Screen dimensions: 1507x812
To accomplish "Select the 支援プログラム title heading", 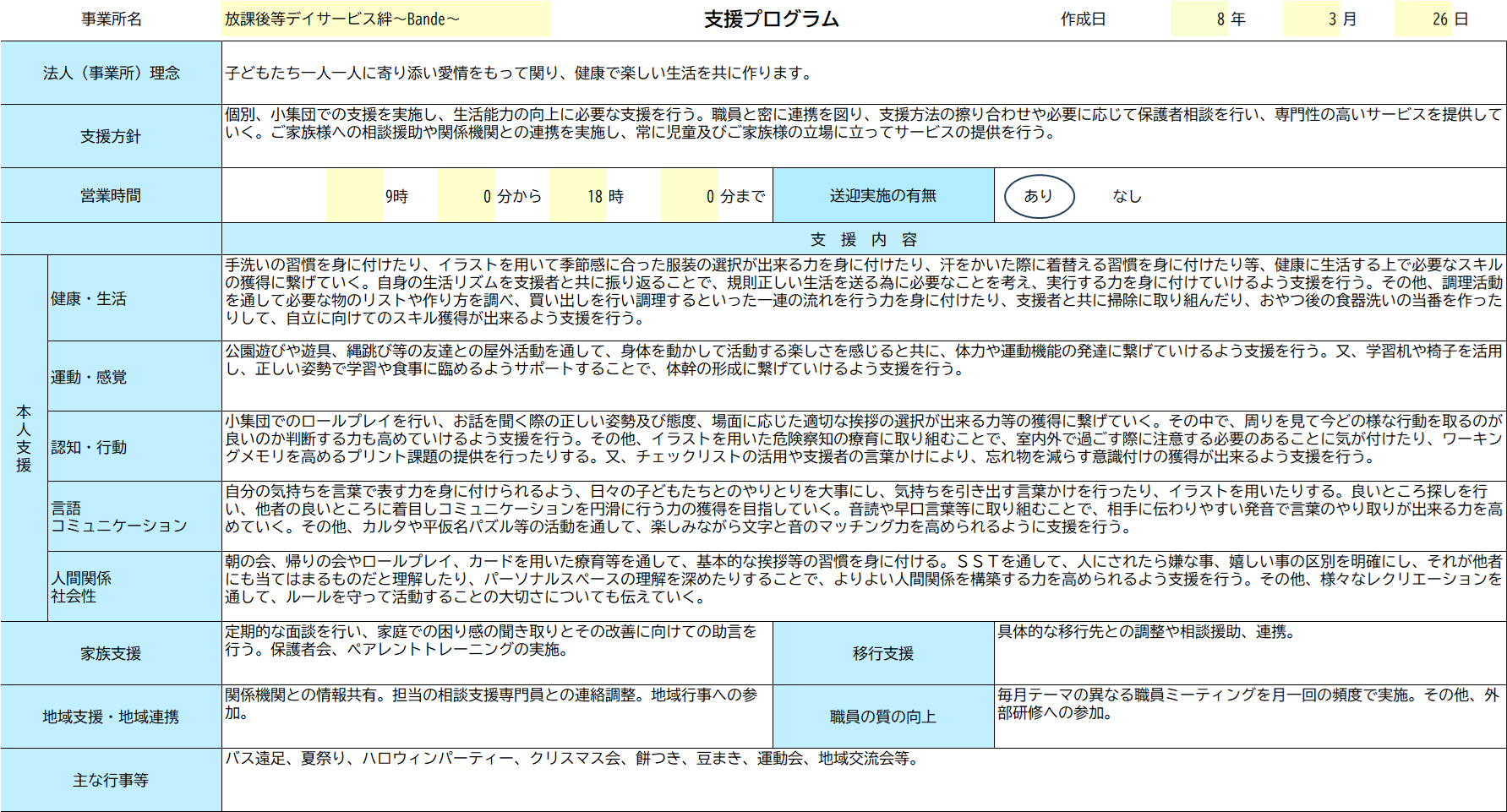I will click(x=771, y=19).
